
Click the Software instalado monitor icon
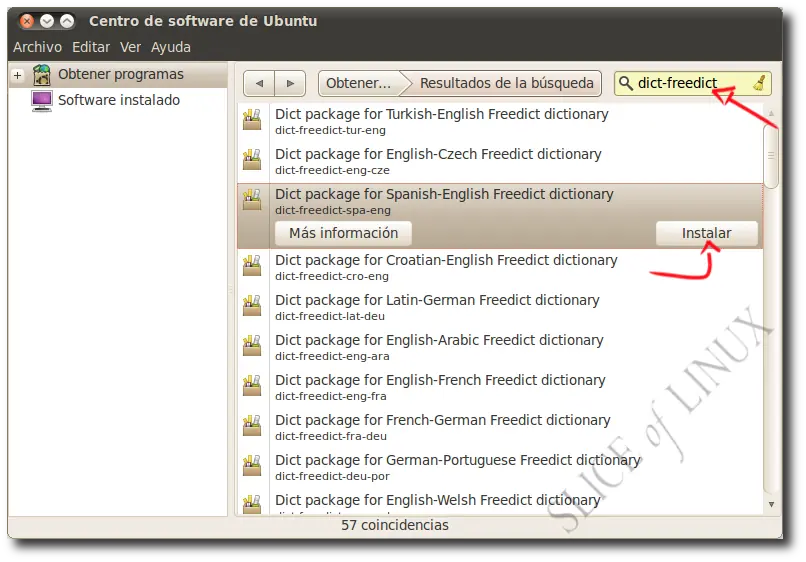[42, 101]
